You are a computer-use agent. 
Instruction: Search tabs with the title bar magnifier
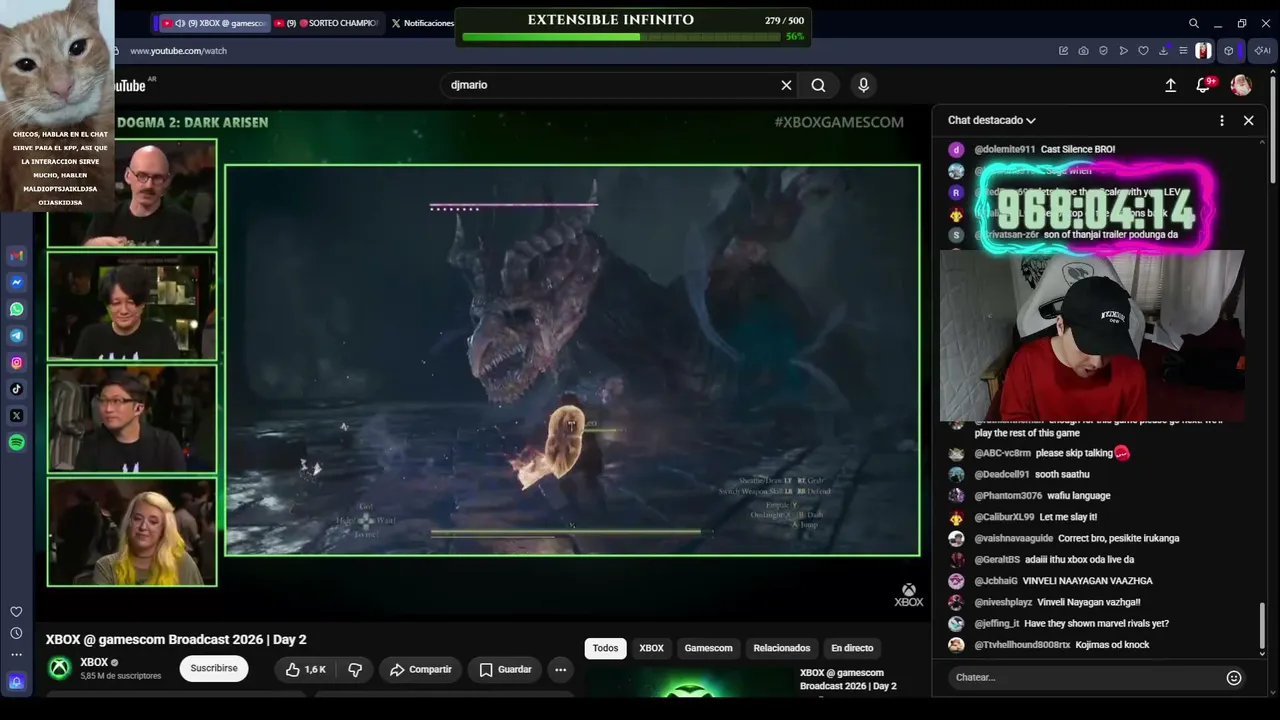coord(1194,23)
